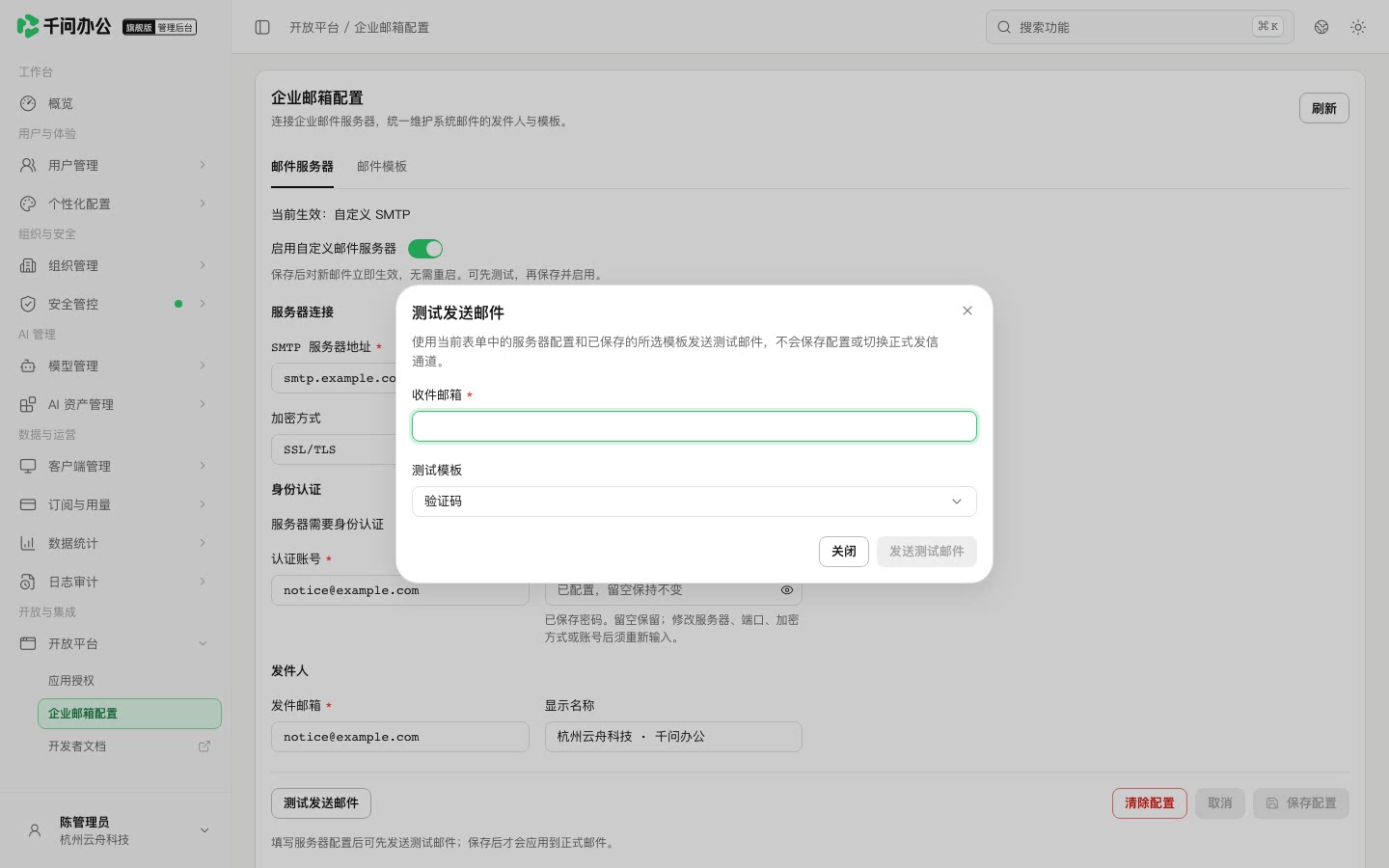Collapse the 开放平台 section chevron
This screenshot has height=868, width=1389.
coord(203,643)
